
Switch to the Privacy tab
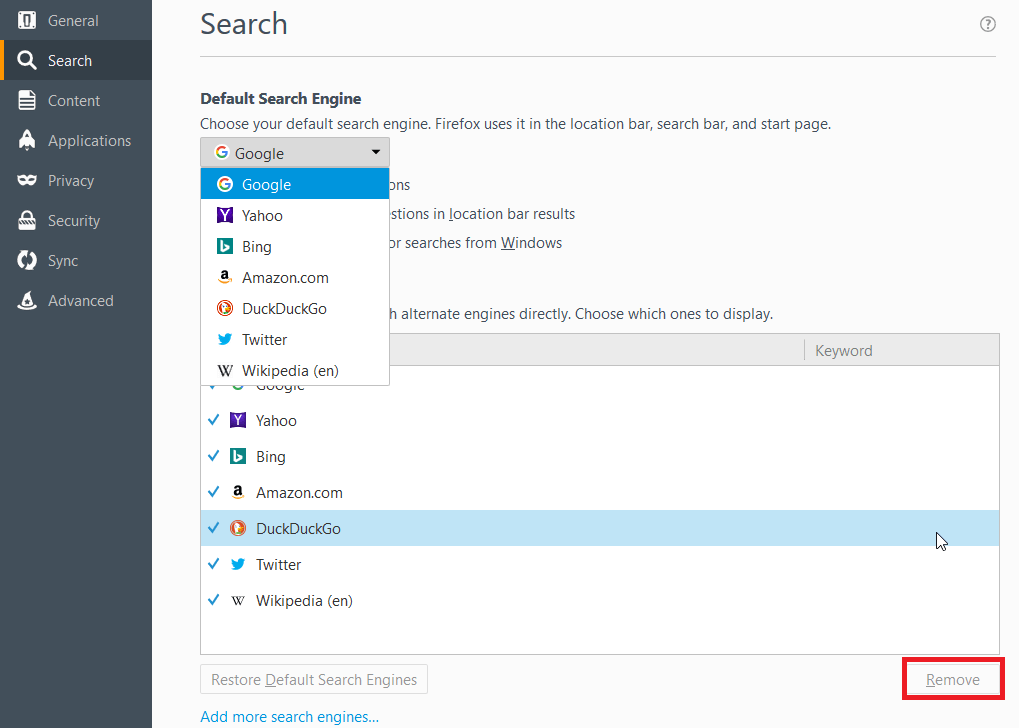(x=76, y=180)
